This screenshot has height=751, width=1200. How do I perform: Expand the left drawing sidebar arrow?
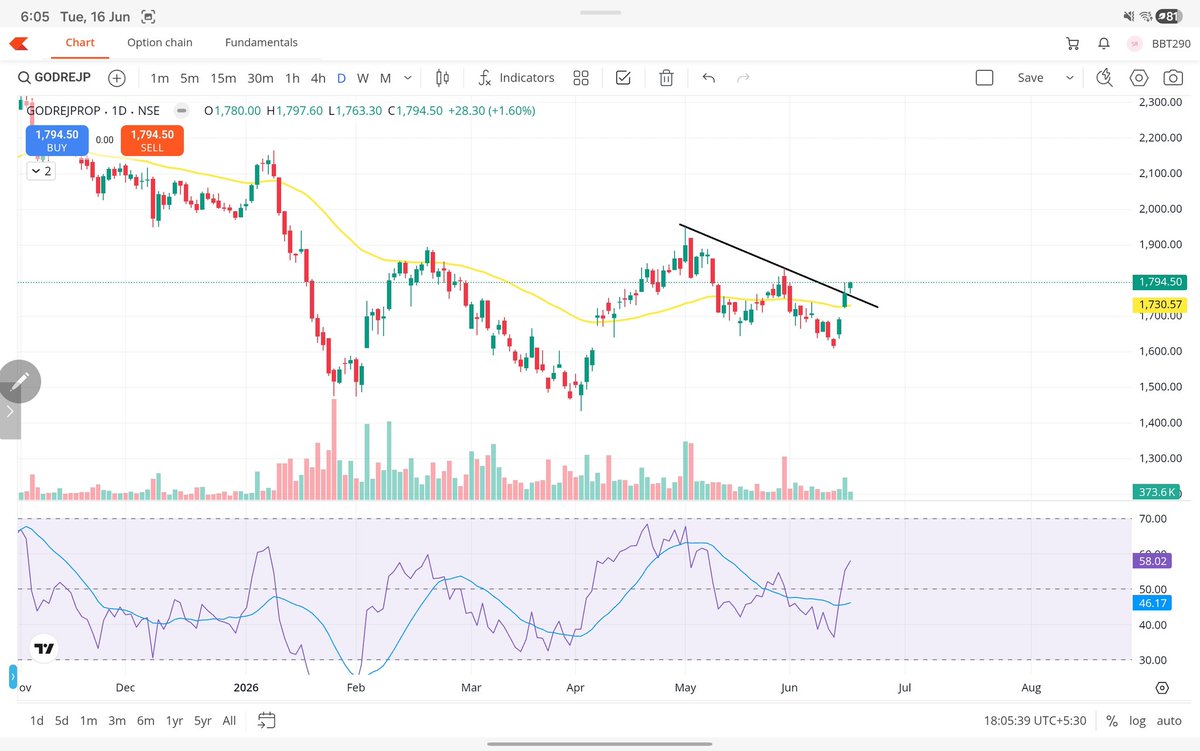pyautogui.click(x=9, y=411)
